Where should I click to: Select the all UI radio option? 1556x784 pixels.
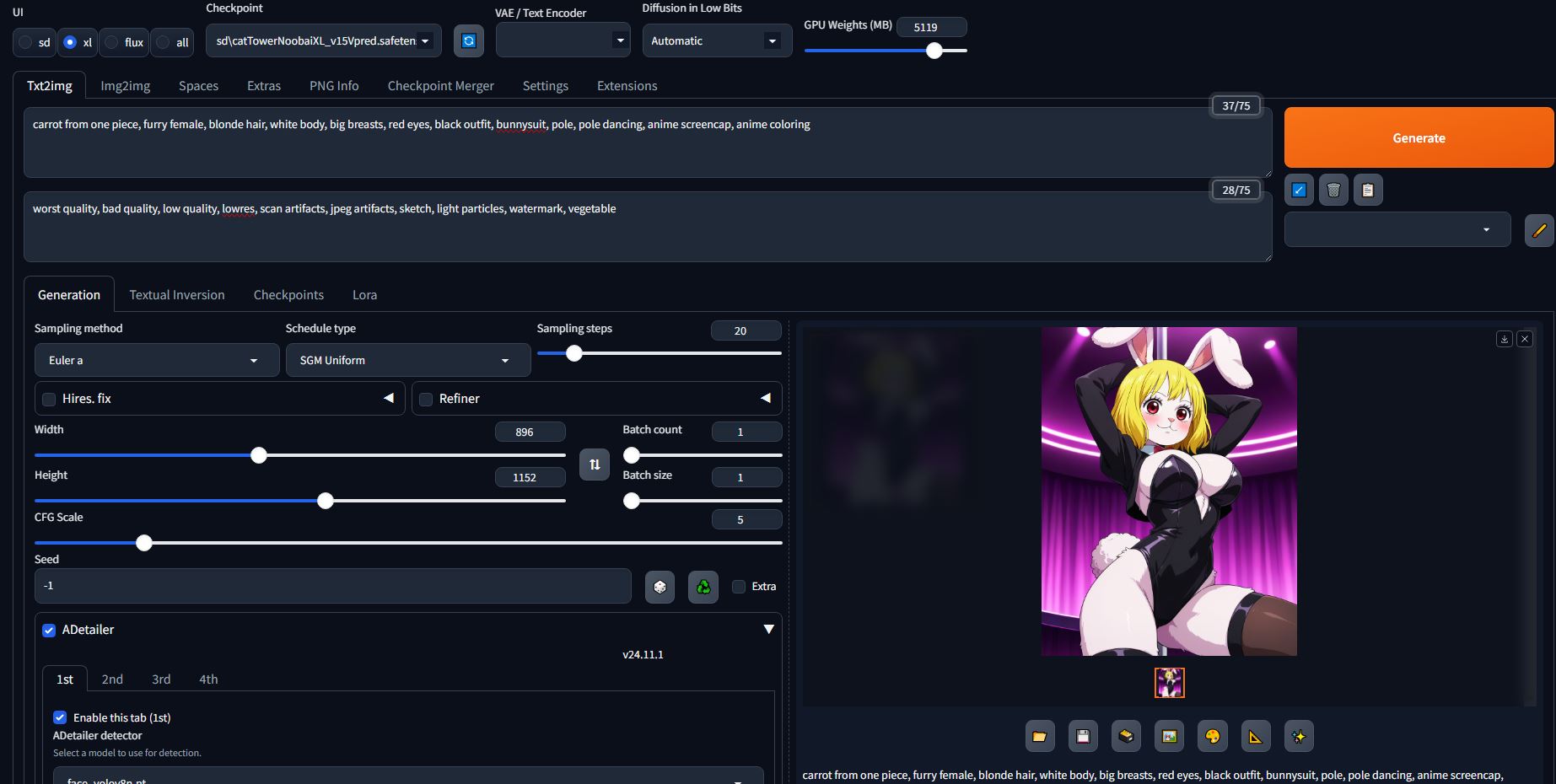click(x=163, y=42)
